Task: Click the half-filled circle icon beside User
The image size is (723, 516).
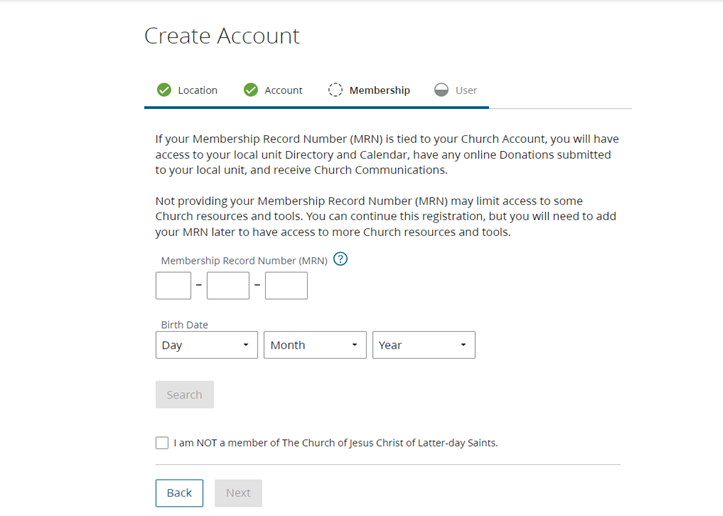Action: click(x=442, y=90)
